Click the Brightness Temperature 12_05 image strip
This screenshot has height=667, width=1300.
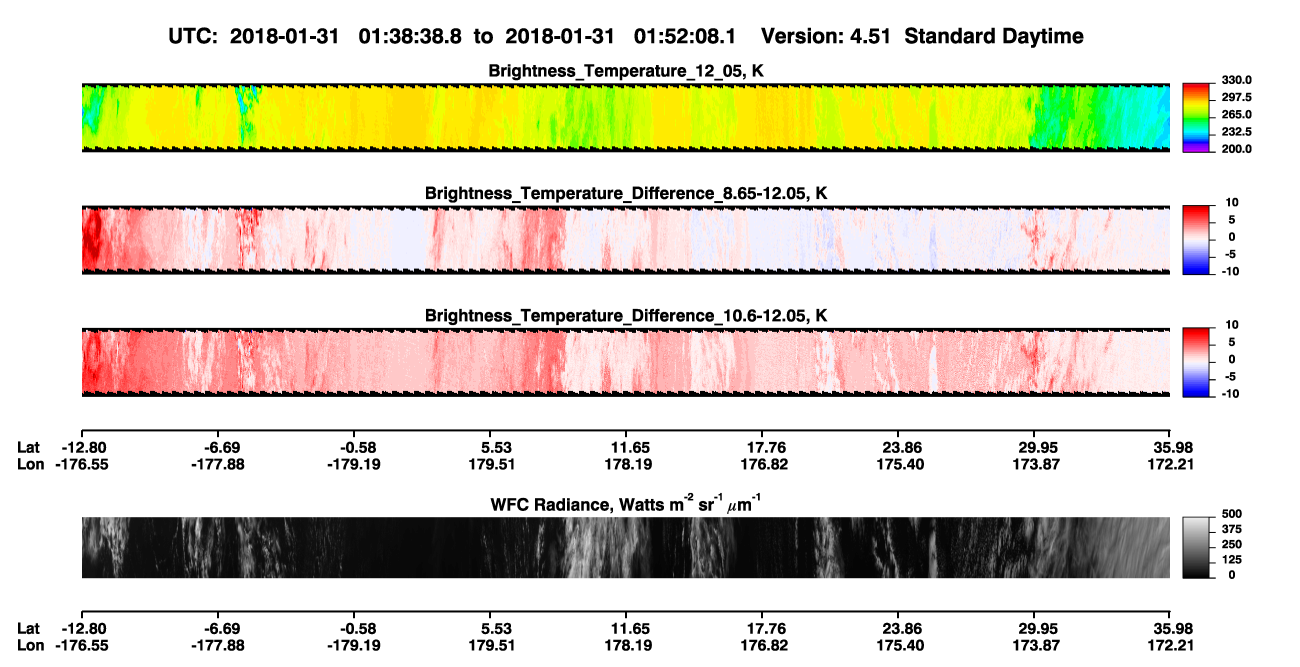pyautogui.click(x=625, y=118)
